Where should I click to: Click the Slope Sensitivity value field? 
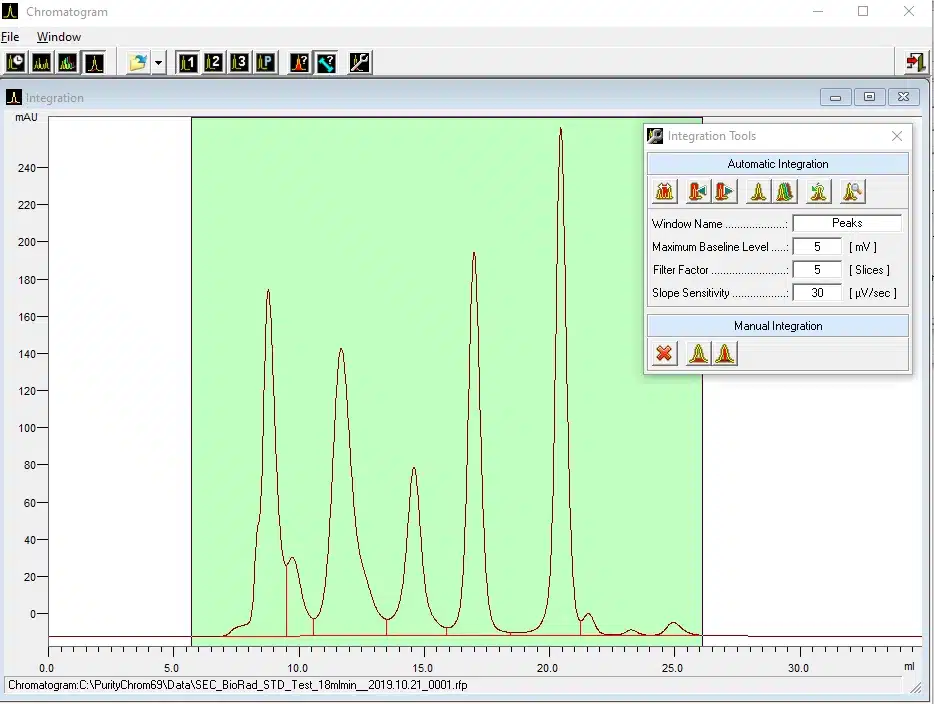click(x=817, y=293)
